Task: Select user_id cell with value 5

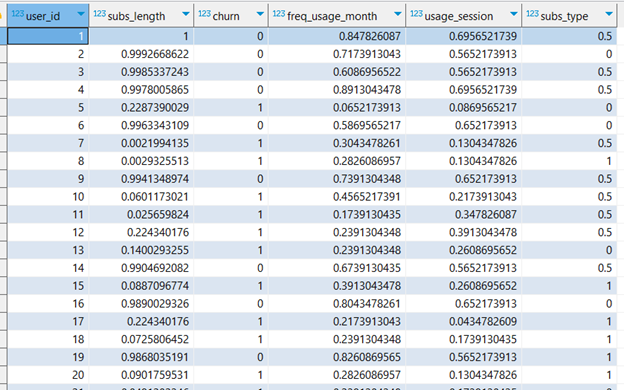Action: click(48, 107)
